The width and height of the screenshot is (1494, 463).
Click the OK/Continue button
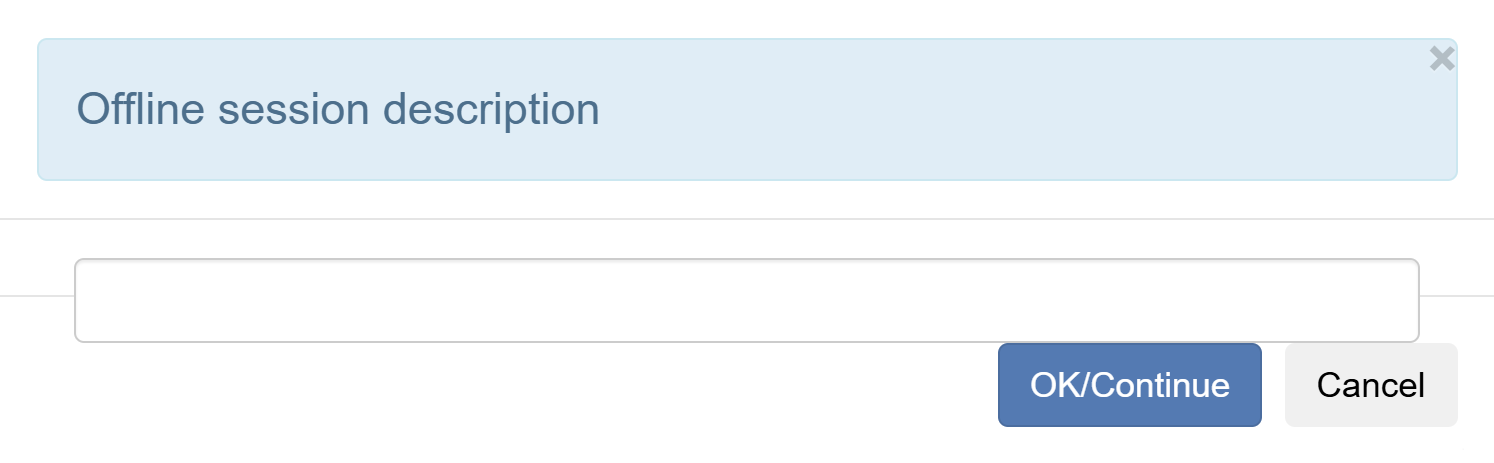(1129, 385)
